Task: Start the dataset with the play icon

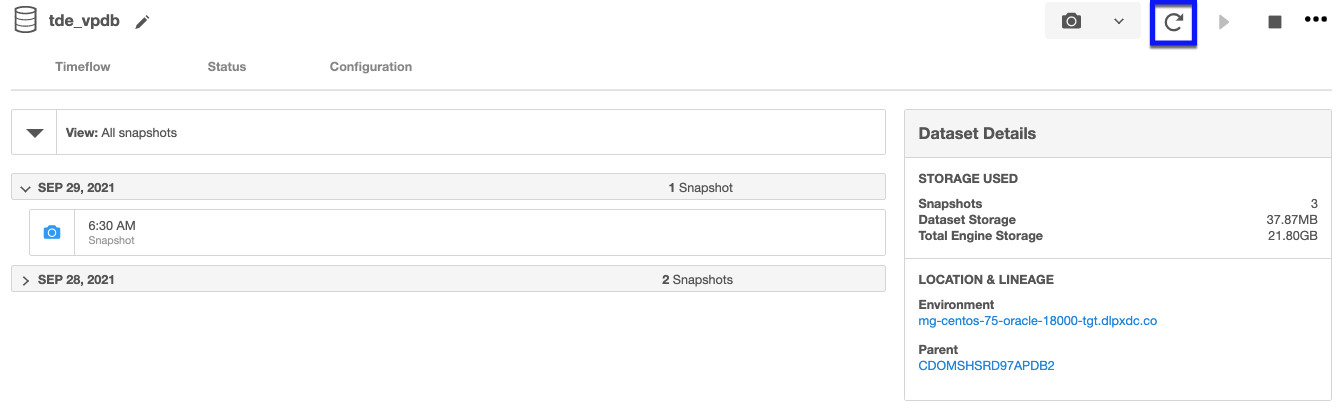Action: [x=1224, y=22]
